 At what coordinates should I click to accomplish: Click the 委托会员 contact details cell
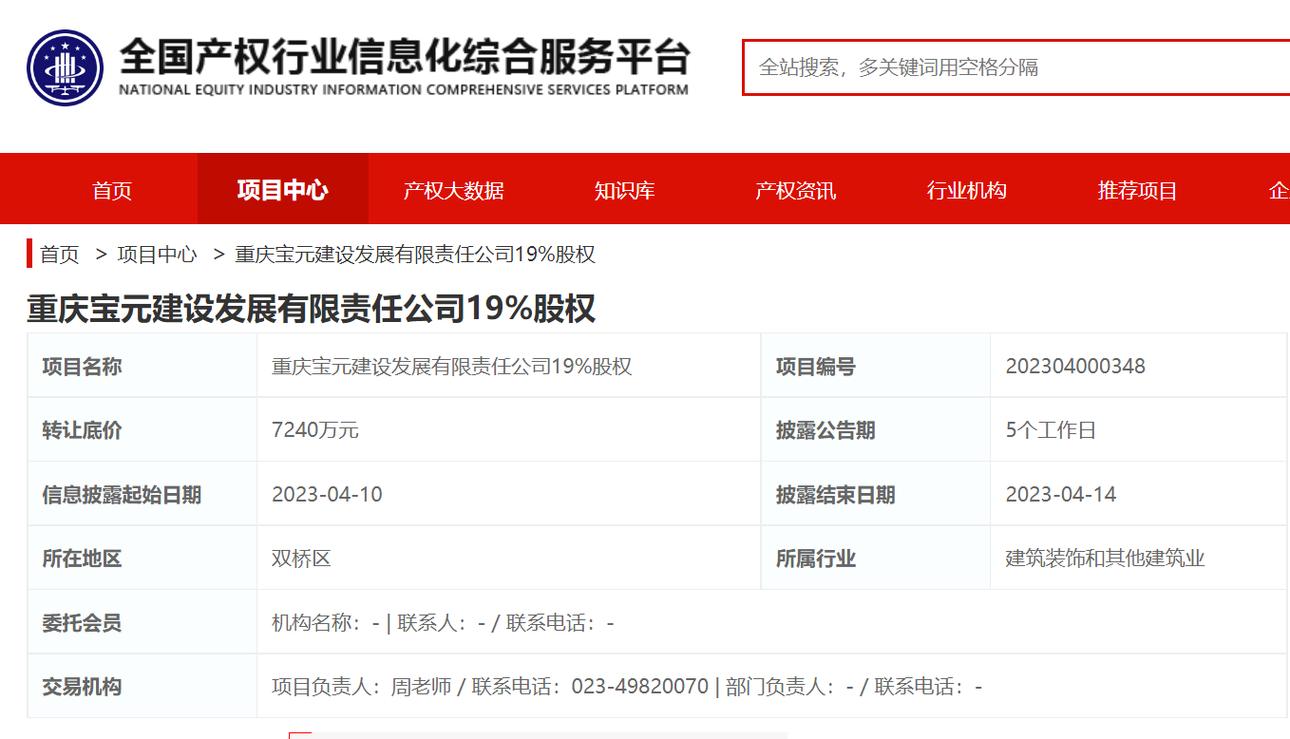(772, 622)
